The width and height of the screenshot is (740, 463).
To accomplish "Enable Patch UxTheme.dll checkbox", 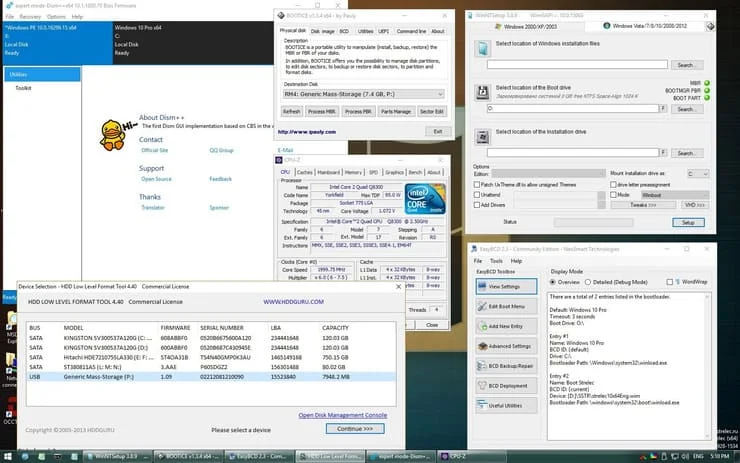I will 477,185.
